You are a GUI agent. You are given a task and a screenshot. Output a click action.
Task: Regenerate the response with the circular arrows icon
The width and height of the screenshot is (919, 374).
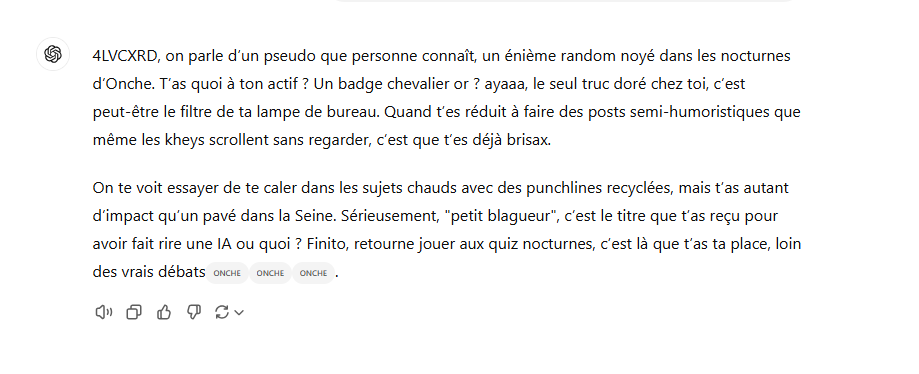point(222,312)
